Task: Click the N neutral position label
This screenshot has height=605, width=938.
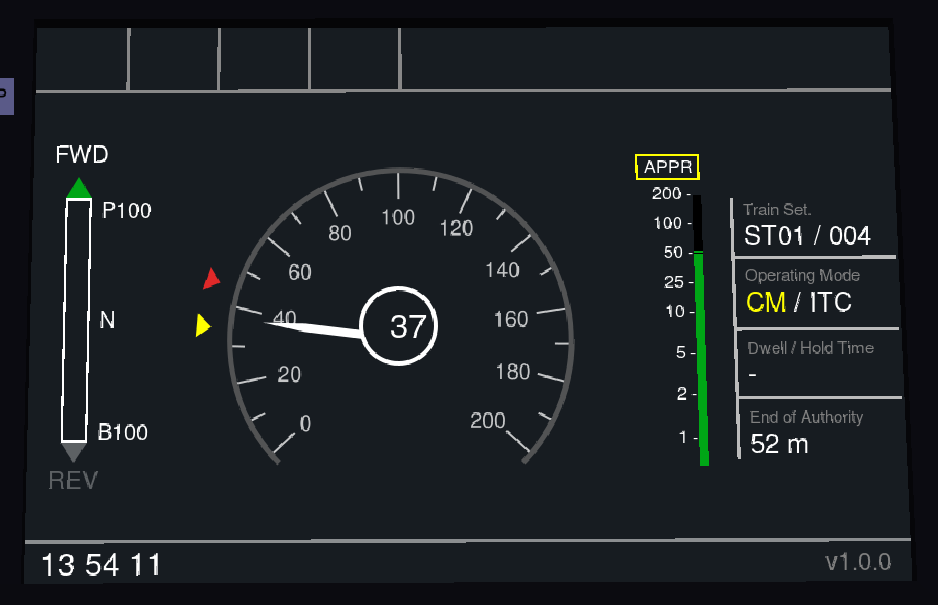Action: 107,321
